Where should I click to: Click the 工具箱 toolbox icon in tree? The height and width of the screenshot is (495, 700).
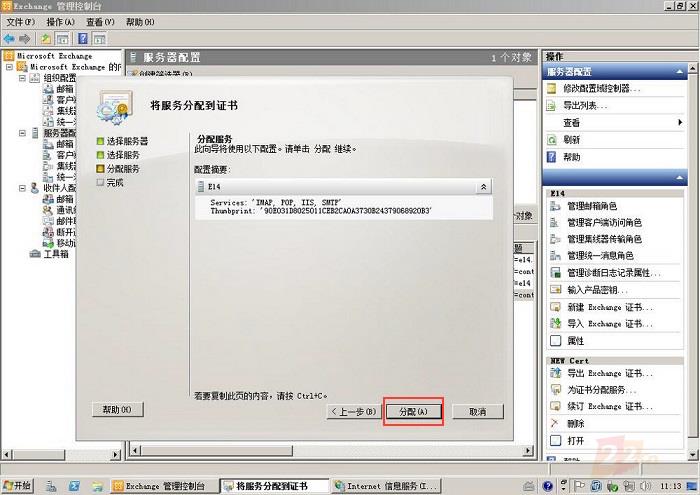tap(35, 254)
